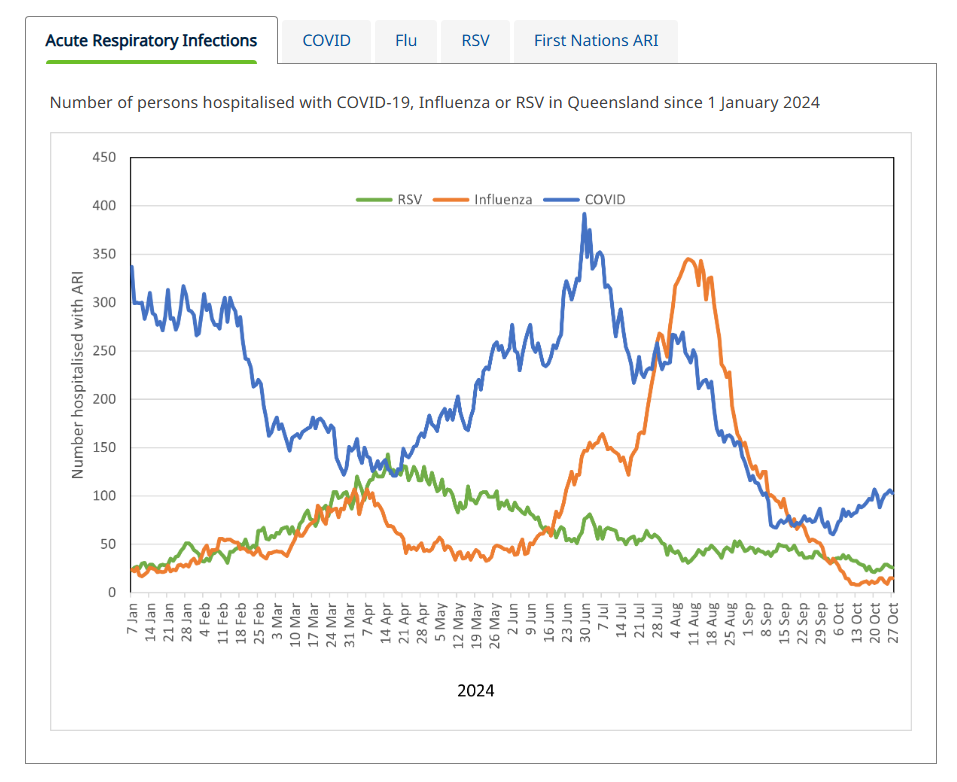
Task: Toggle the Influenza series via legend text
Action: pyautogui.click(x=503, y=199)
